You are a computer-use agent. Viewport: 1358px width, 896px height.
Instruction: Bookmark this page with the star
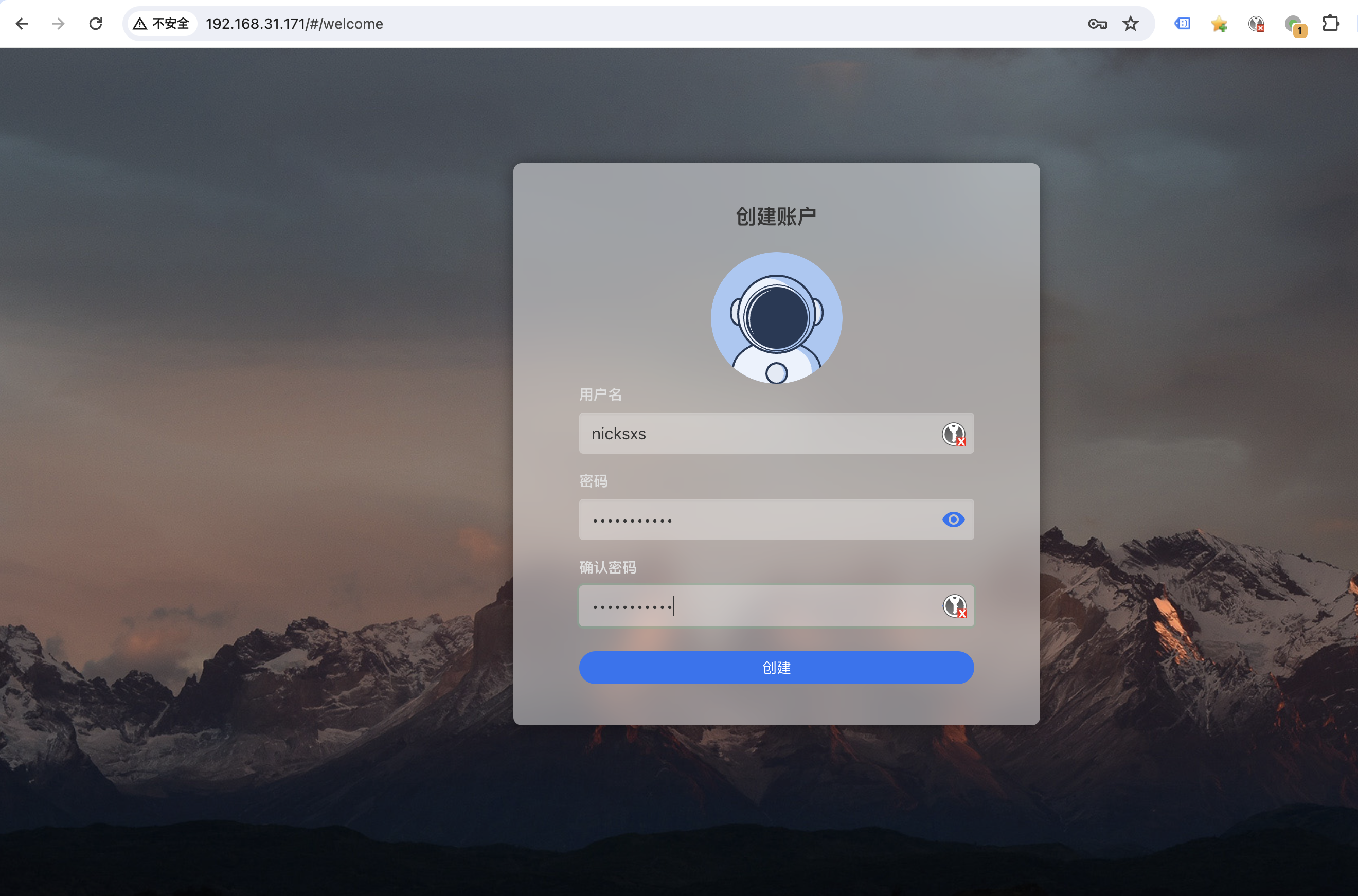1130,24
